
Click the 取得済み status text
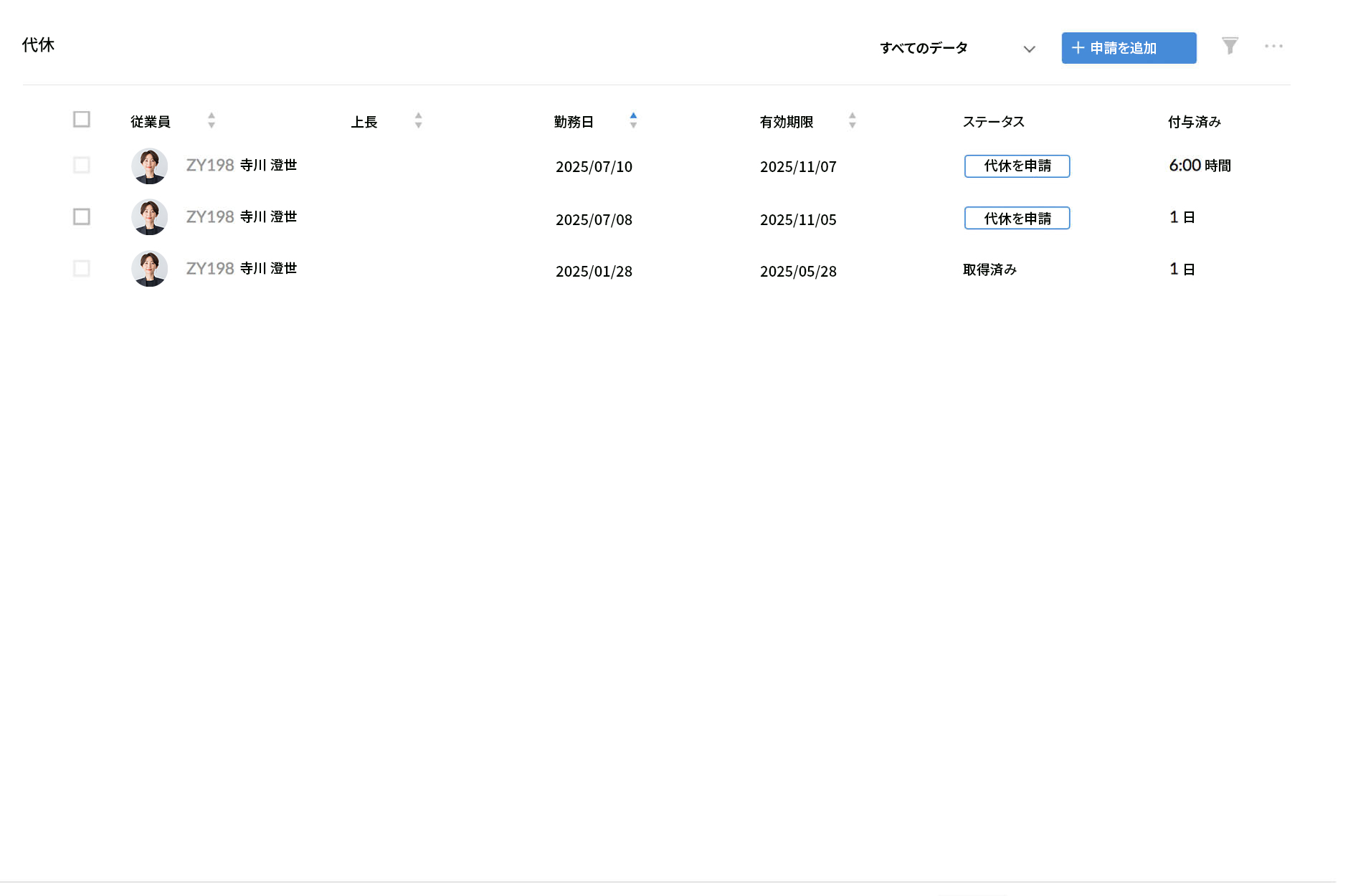click(988, 269)
